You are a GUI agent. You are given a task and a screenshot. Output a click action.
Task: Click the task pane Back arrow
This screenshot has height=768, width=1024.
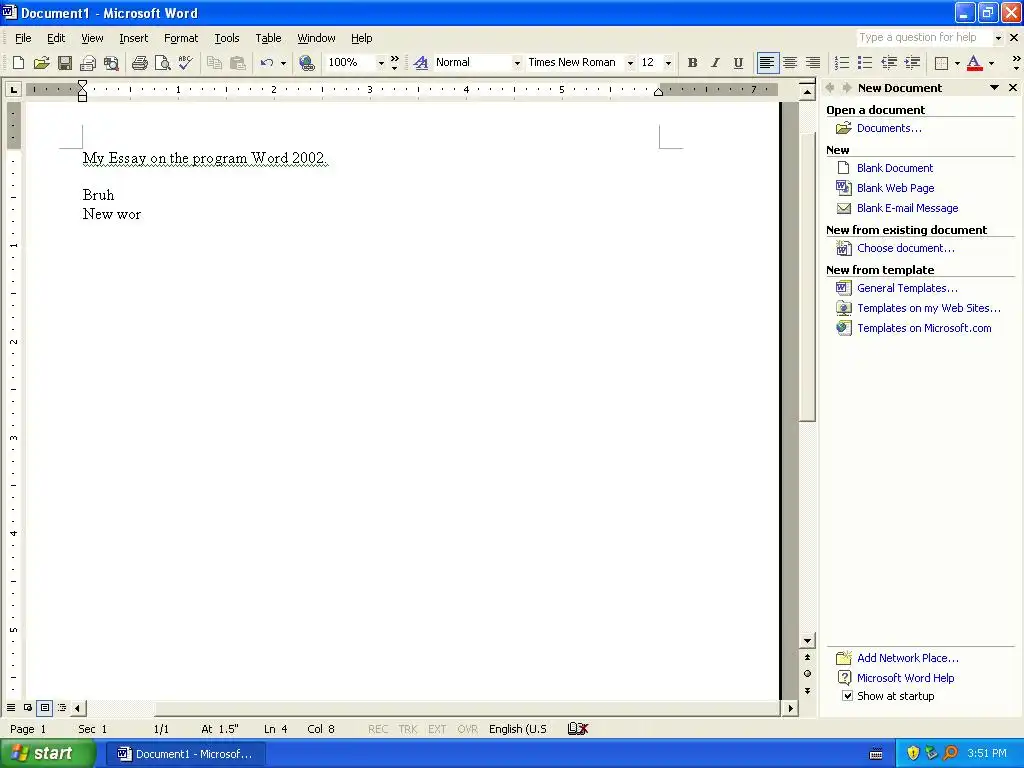click(x=830, y=88)
